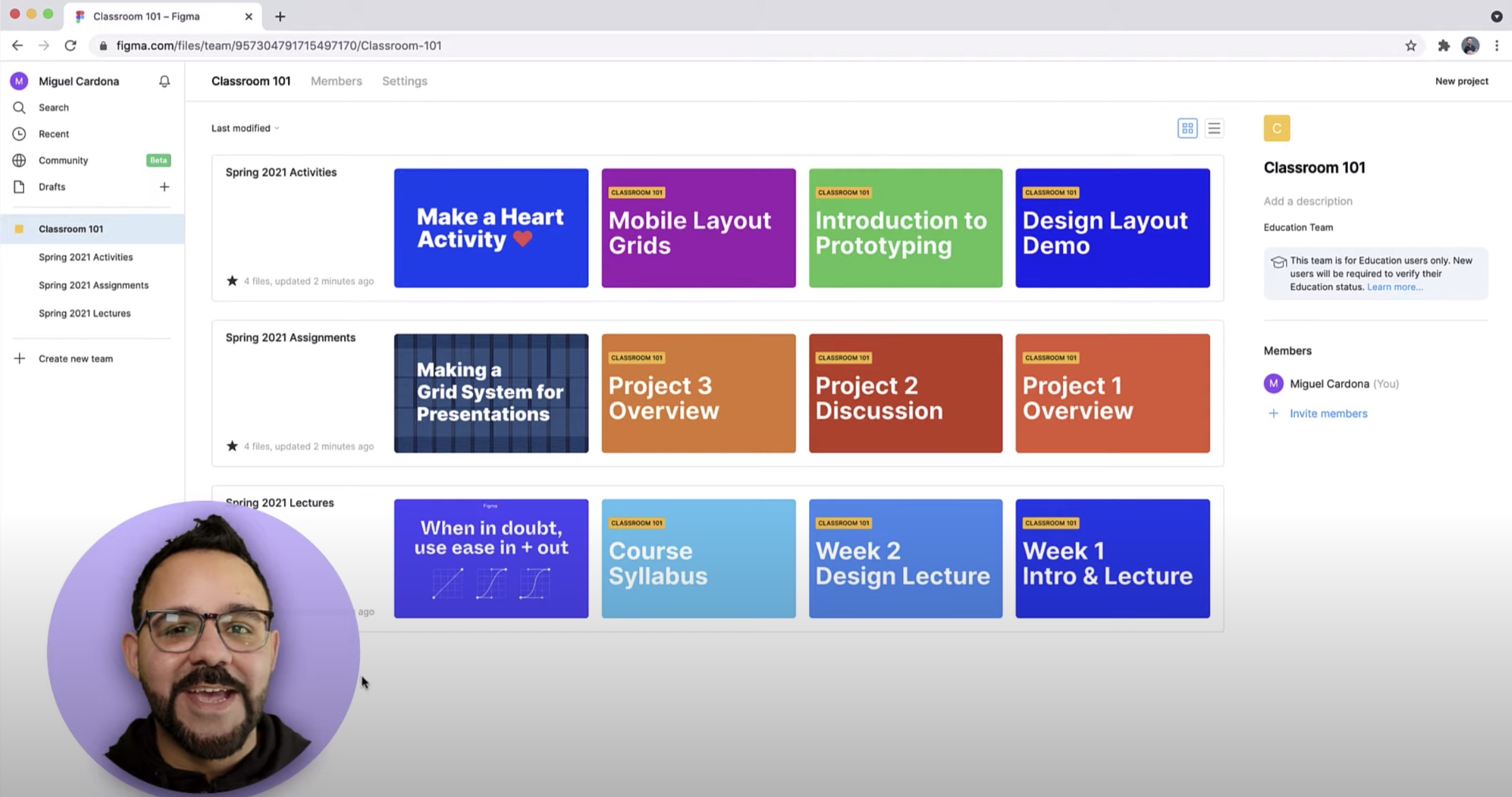Image resolution: width=1512 pixels, height=797 pixels.
Task: Switch to grid view
Action: 1187,128
